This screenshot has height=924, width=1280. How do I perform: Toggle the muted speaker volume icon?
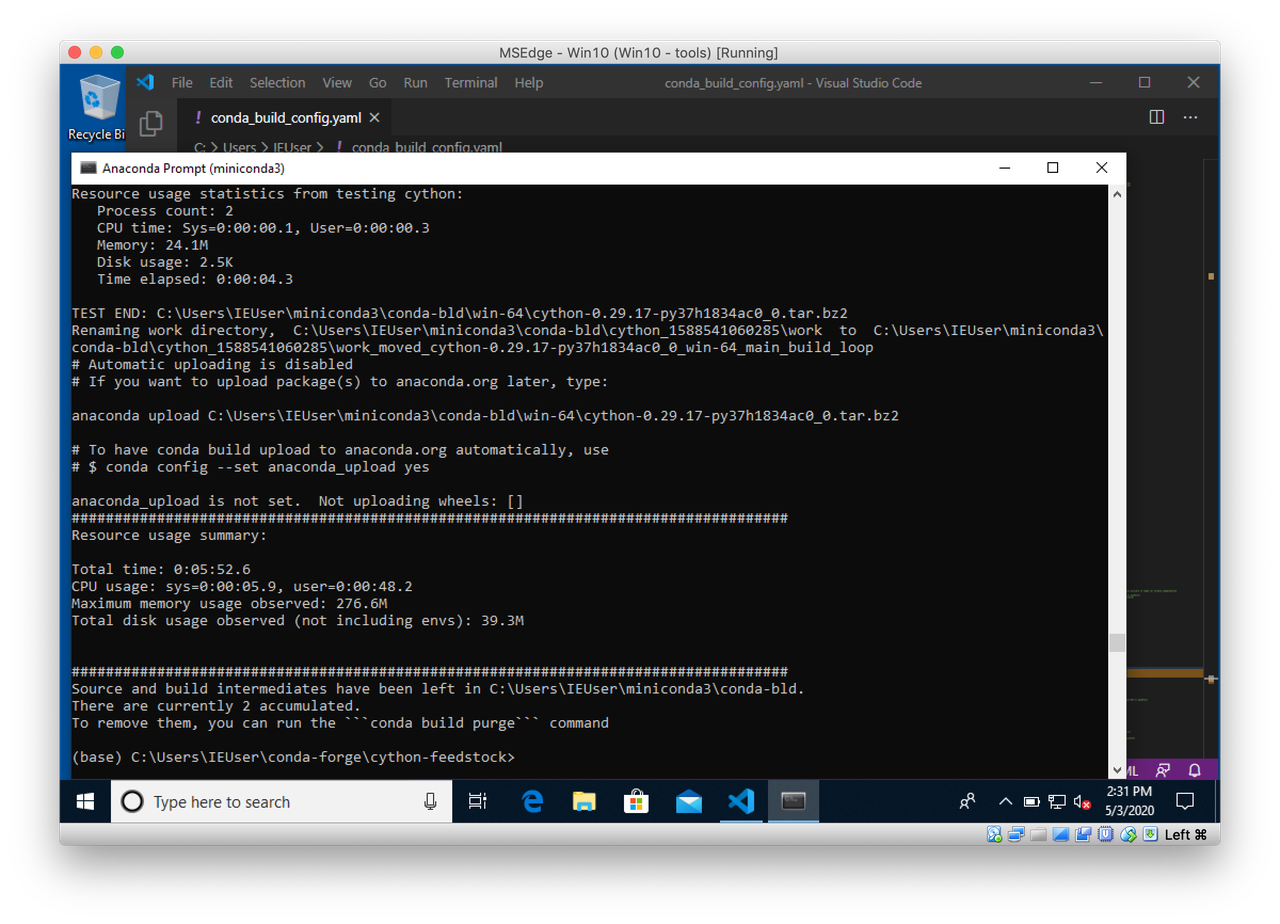point(1082,801)
